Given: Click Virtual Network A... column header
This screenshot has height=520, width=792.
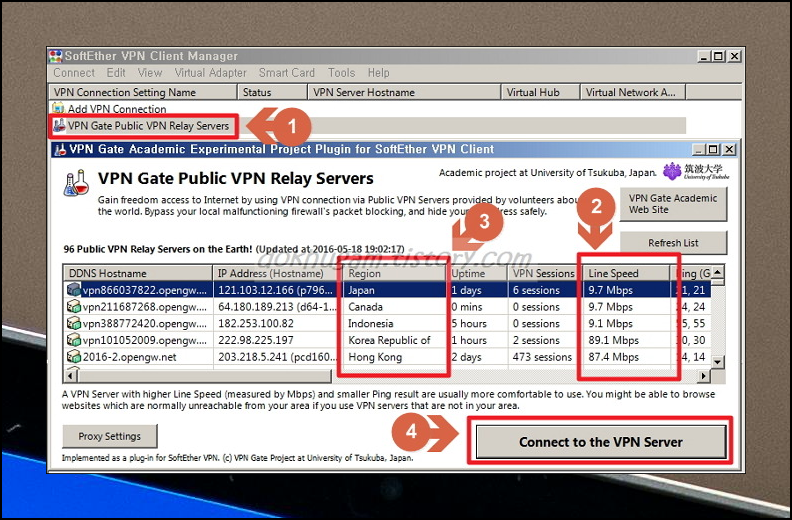Looking at the screenshot, I should (633, 92).
